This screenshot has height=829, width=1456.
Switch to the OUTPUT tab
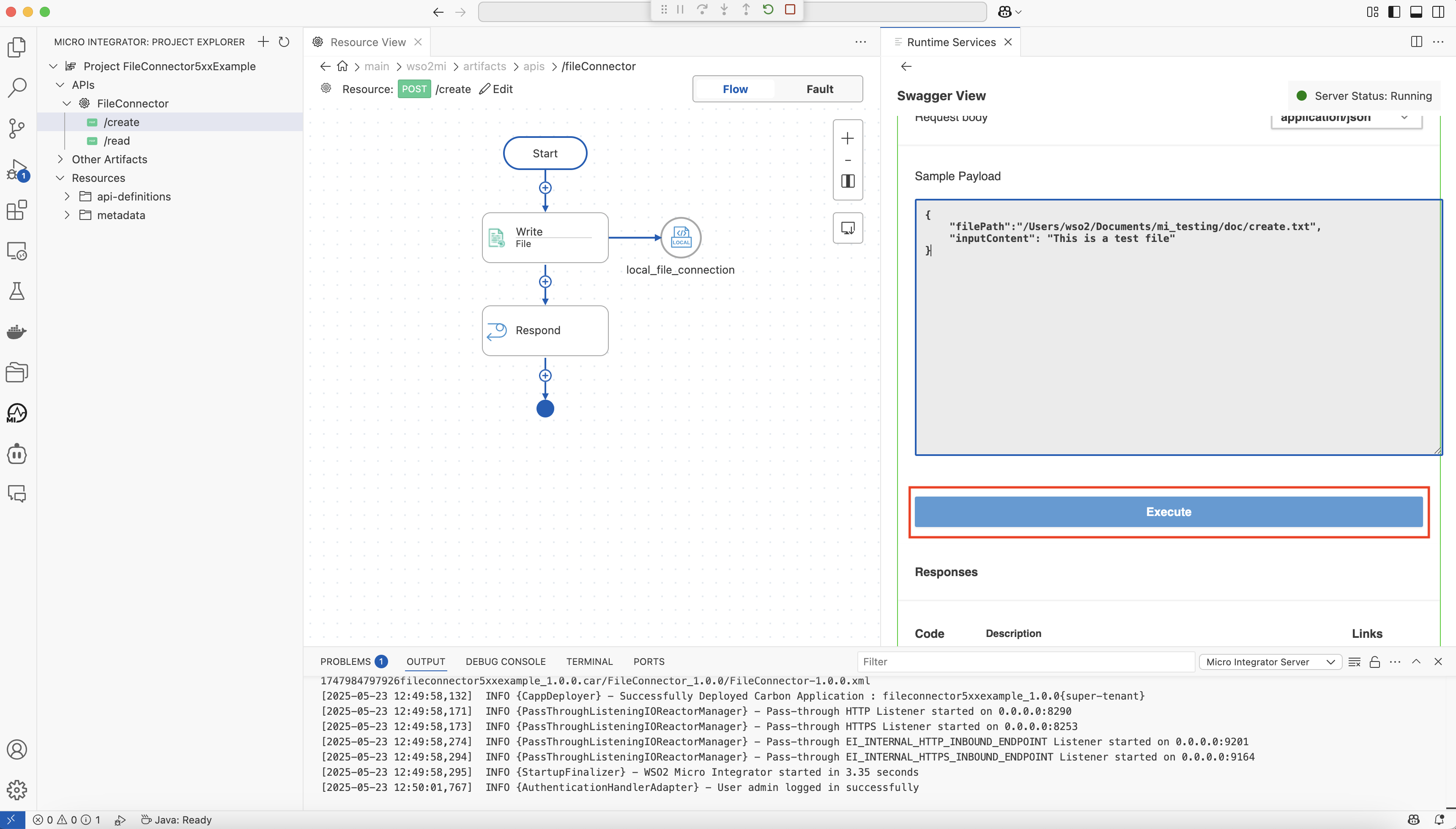click(426, 662)
